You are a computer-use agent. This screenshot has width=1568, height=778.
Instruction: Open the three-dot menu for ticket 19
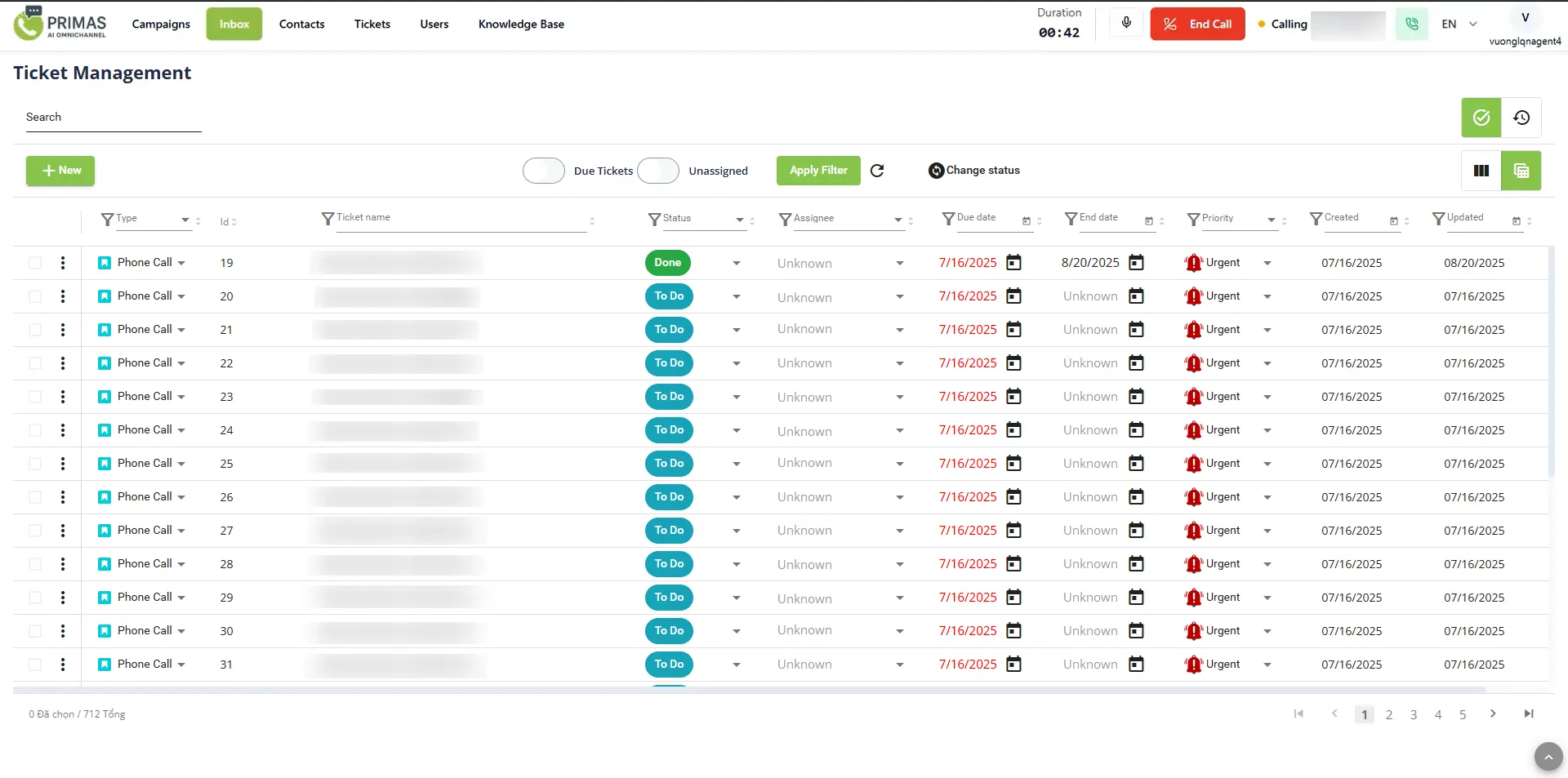point(63,263)
